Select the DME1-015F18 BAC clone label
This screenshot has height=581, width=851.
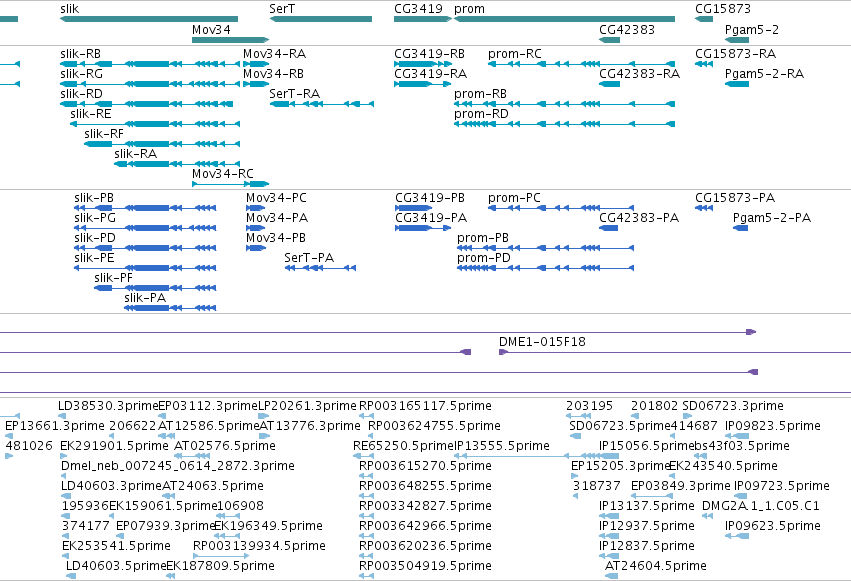(542, 342)
